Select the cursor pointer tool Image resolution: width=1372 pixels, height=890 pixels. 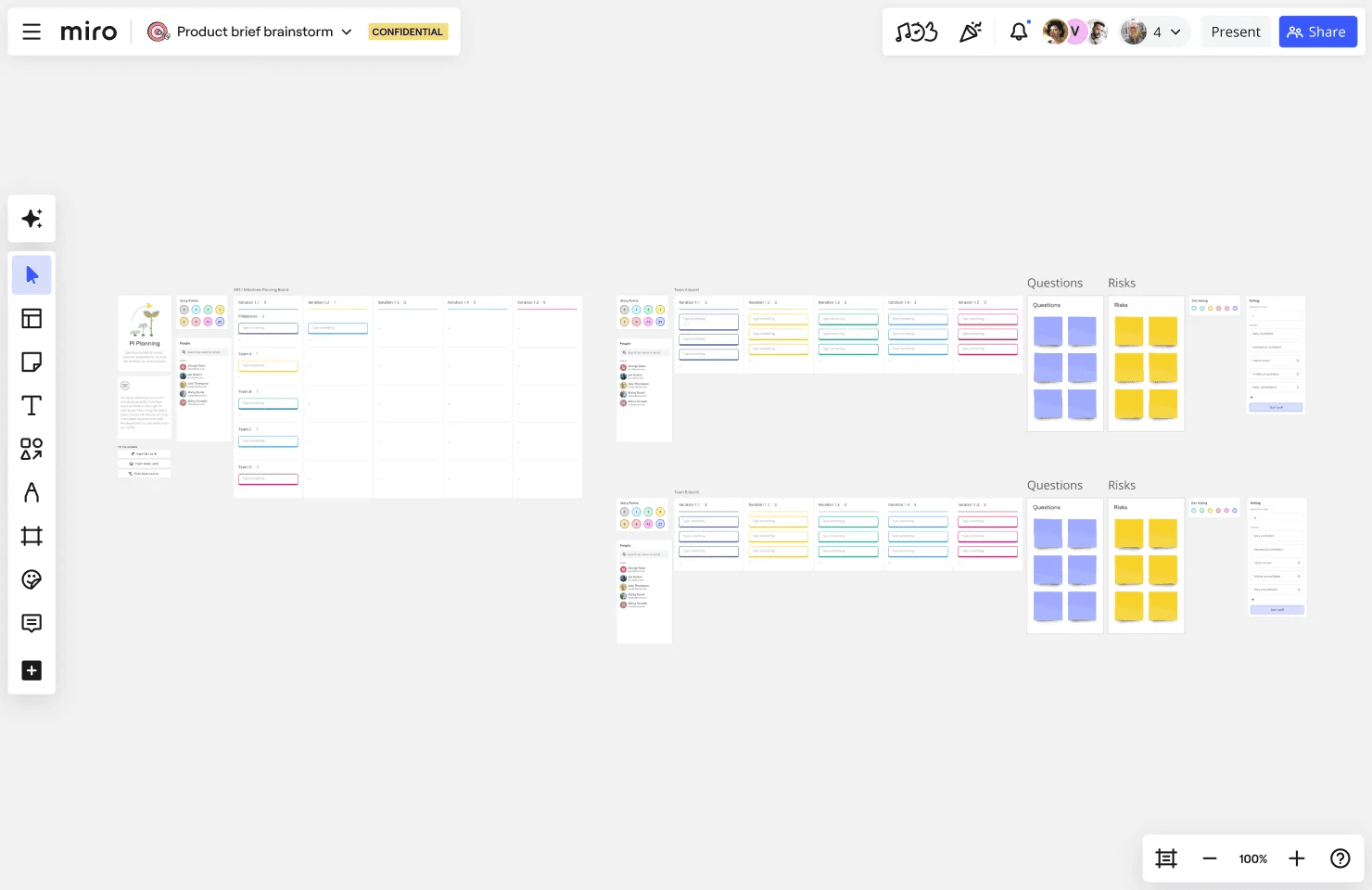[x=32, y=275]
